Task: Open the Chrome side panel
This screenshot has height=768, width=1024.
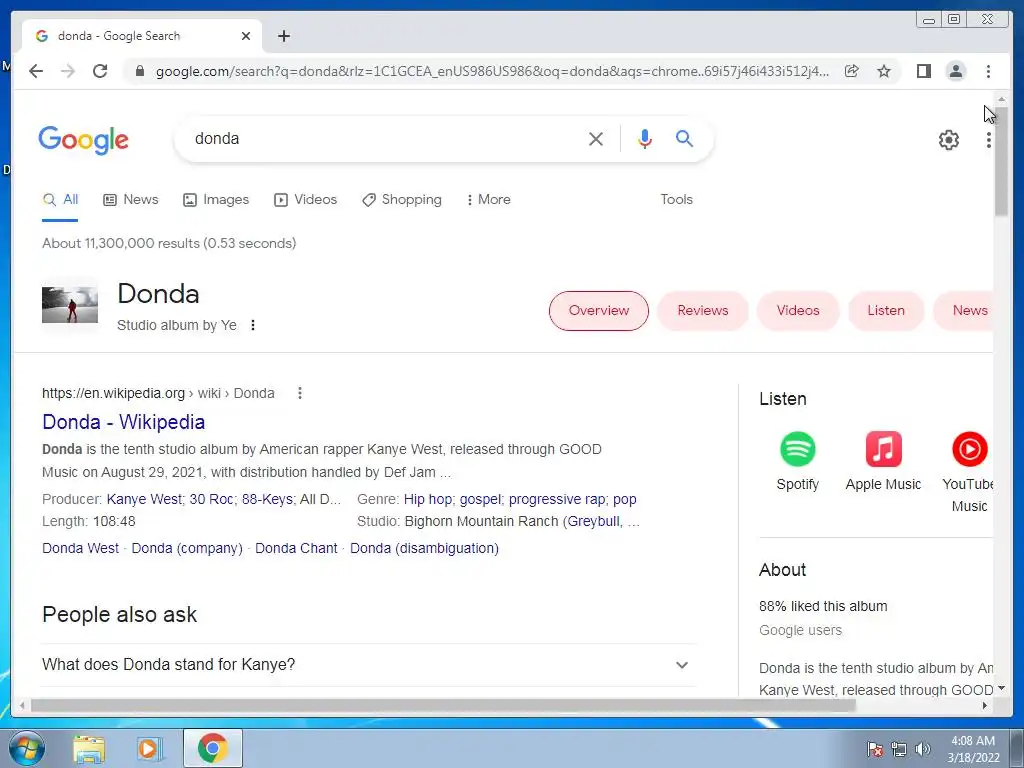Action: click(x=923, y=71)
